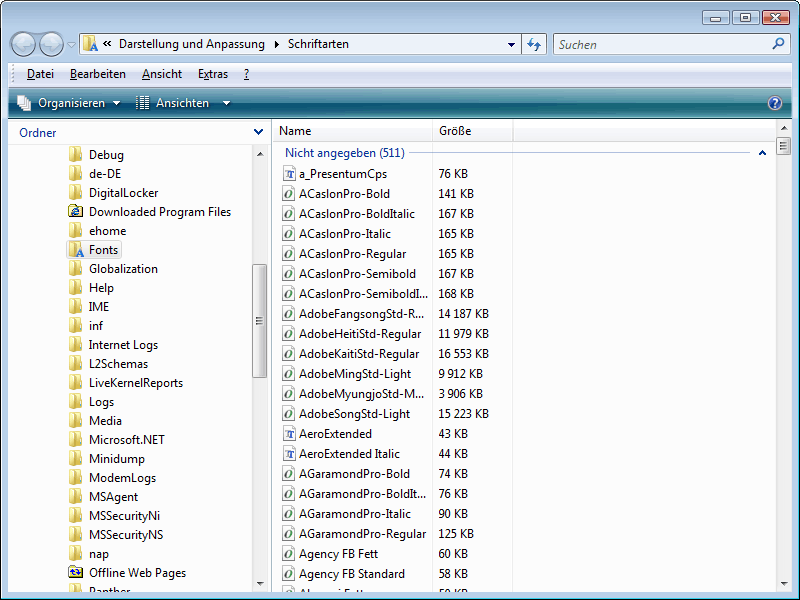Open the Extras menu
This screenshot has height=600, width=800.
pos(212,74)
